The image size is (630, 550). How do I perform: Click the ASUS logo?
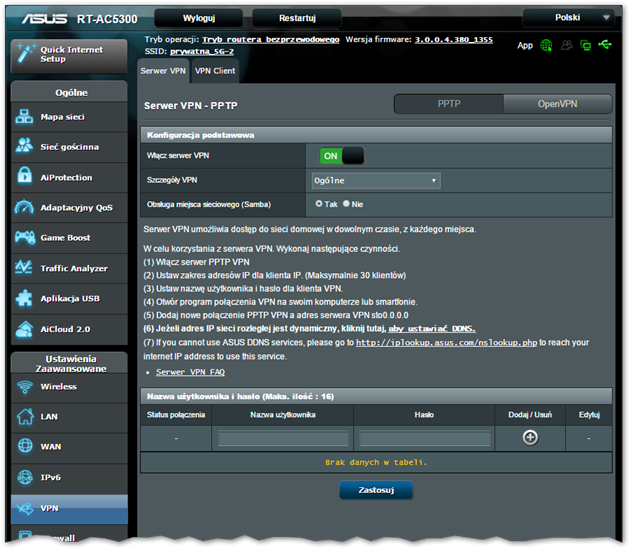click(x=45, y=19)
